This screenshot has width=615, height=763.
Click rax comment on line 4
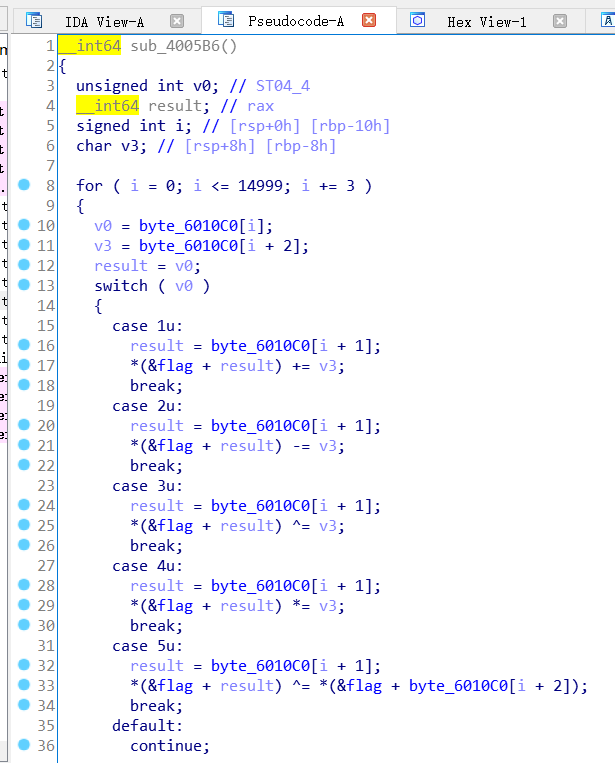[261, 106]
